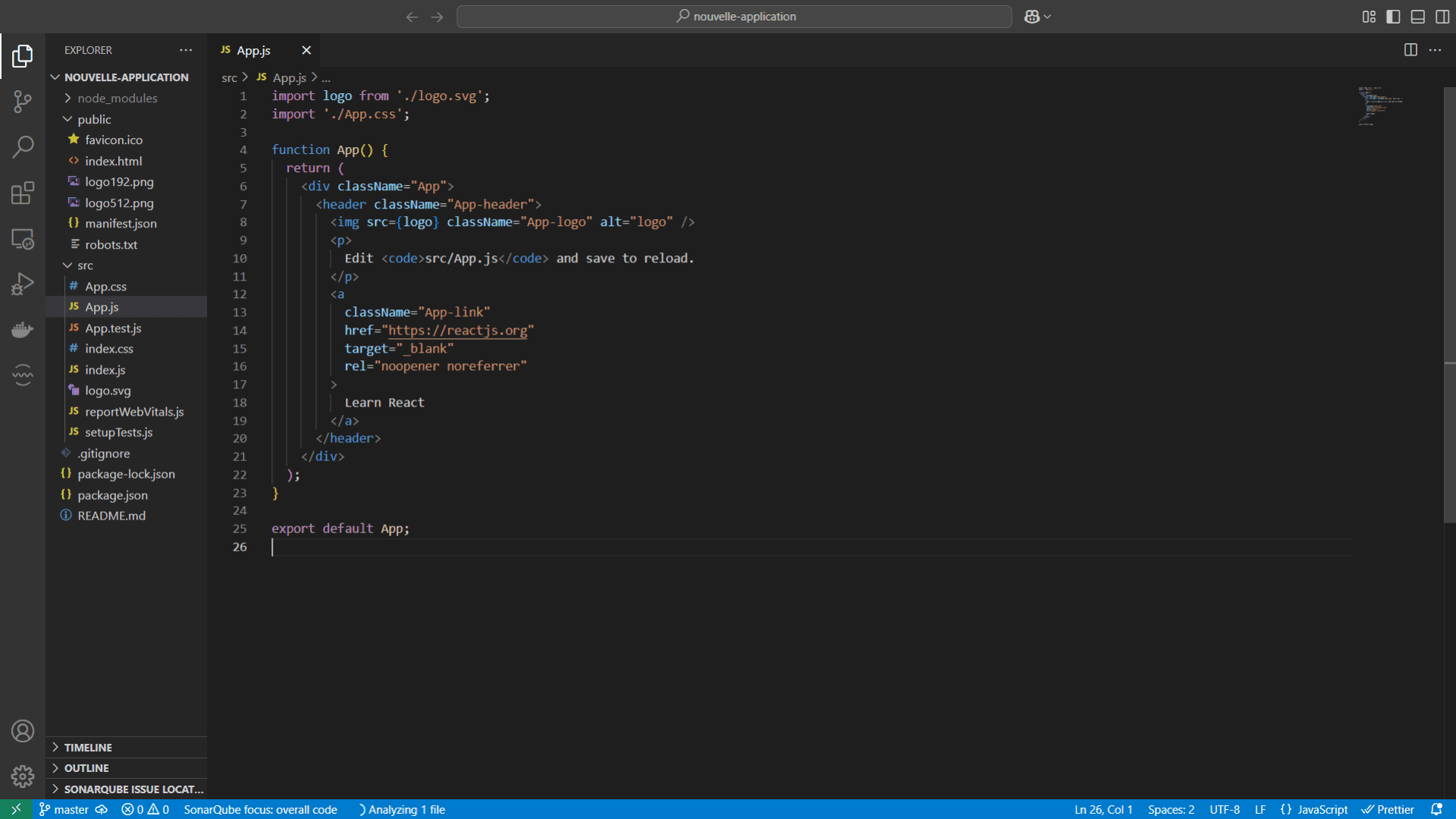Toggle the Secondary Side Bar
The image size is (1456, 819).
click(x=1442, y=17)
